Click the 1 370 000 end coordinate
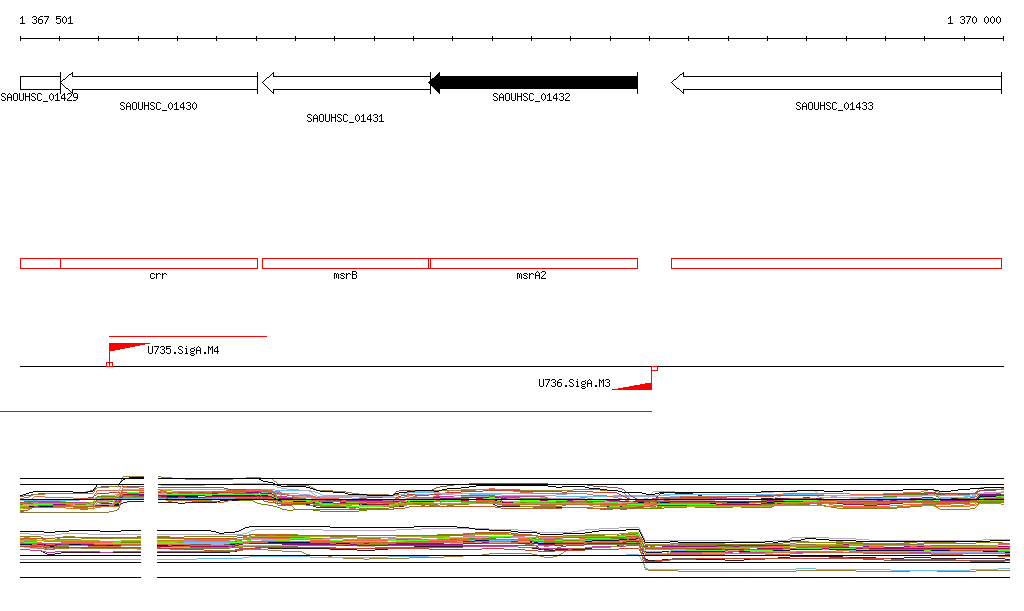The width and height of the screenshot is (1024, 611). (974, 20)
